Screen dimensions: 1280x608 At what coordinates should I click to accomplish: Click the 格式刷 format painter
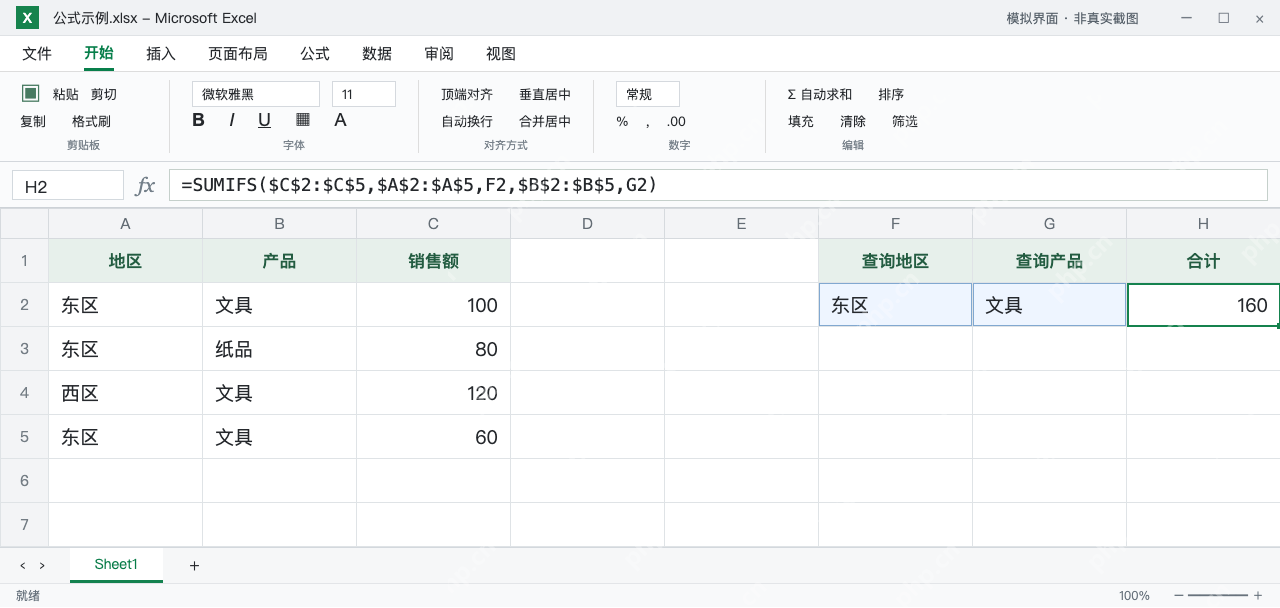pos(91,121)
